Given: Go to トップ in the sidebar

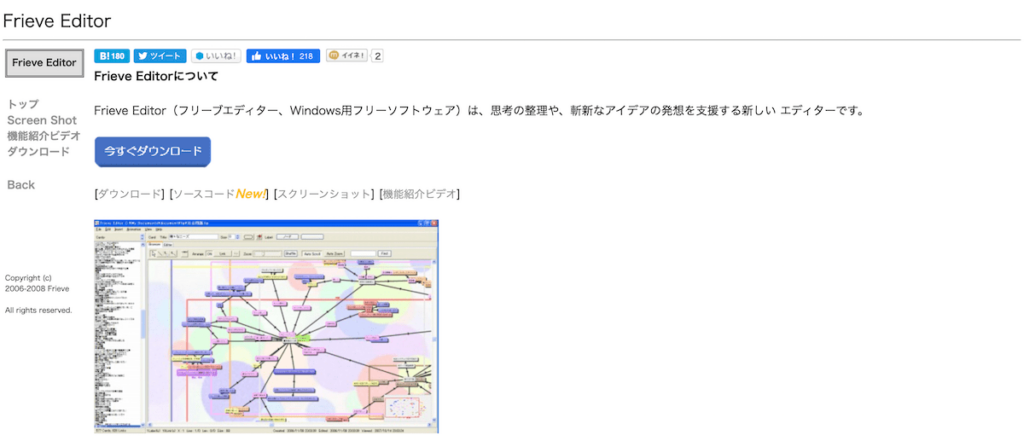Looking at the screenshot, I should (23, 104).
